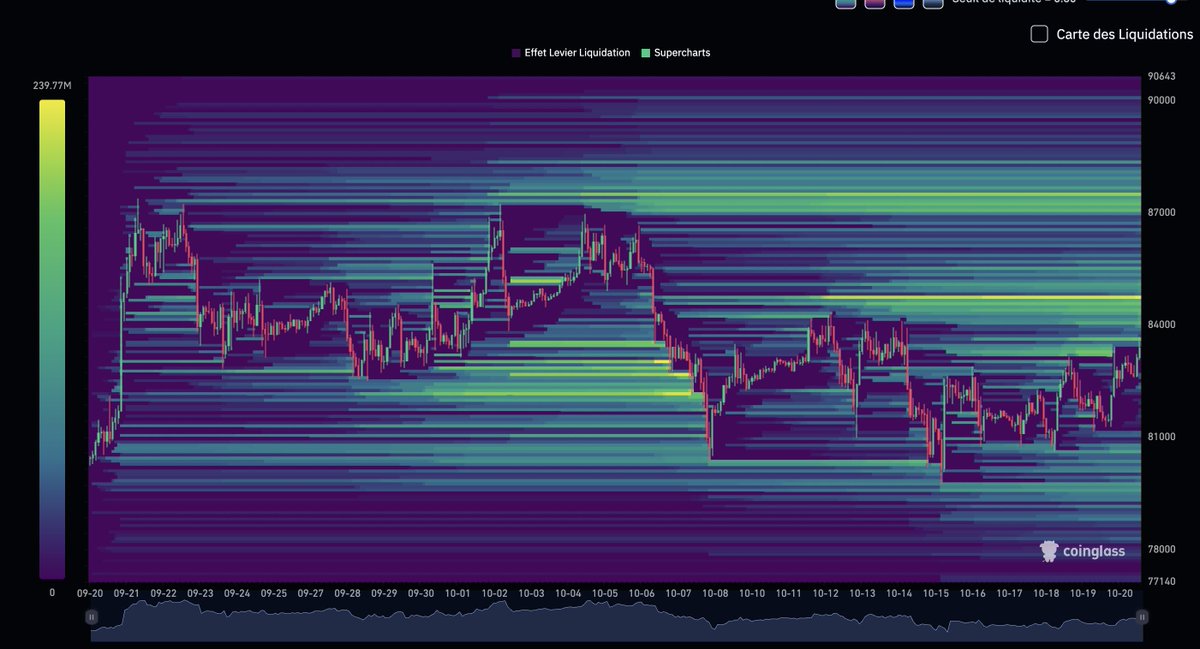Image resolution: width=1200 pixels, height=649 pixels.
Task: Click the 90000 price axis label
Action: point(1161,99)
